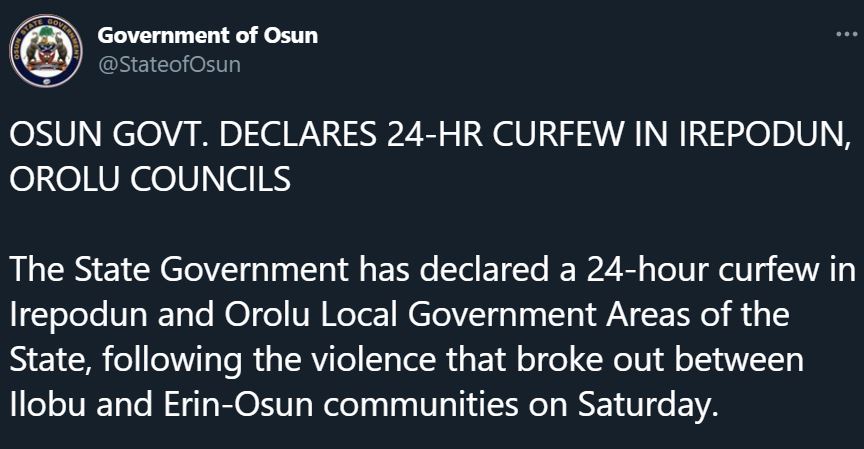Open the Government of Osun profile name

click(x=207, y=36)
